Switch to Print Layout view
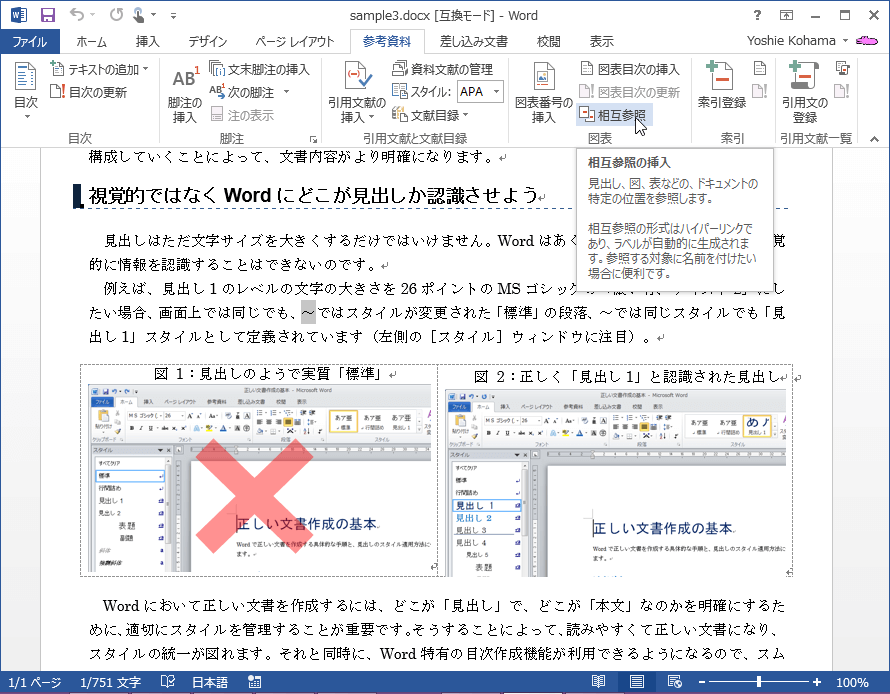The height and width of the screenshot is (694, 890). pyautogui.click(x=636, y=682)
